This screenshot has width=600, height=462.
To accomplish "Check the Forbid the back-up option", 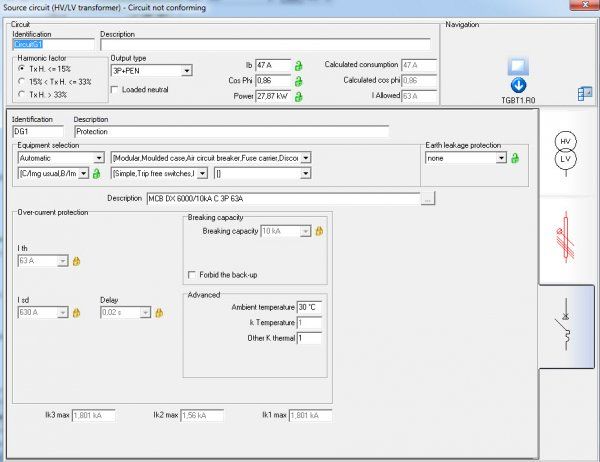I will tap(192, 275).
